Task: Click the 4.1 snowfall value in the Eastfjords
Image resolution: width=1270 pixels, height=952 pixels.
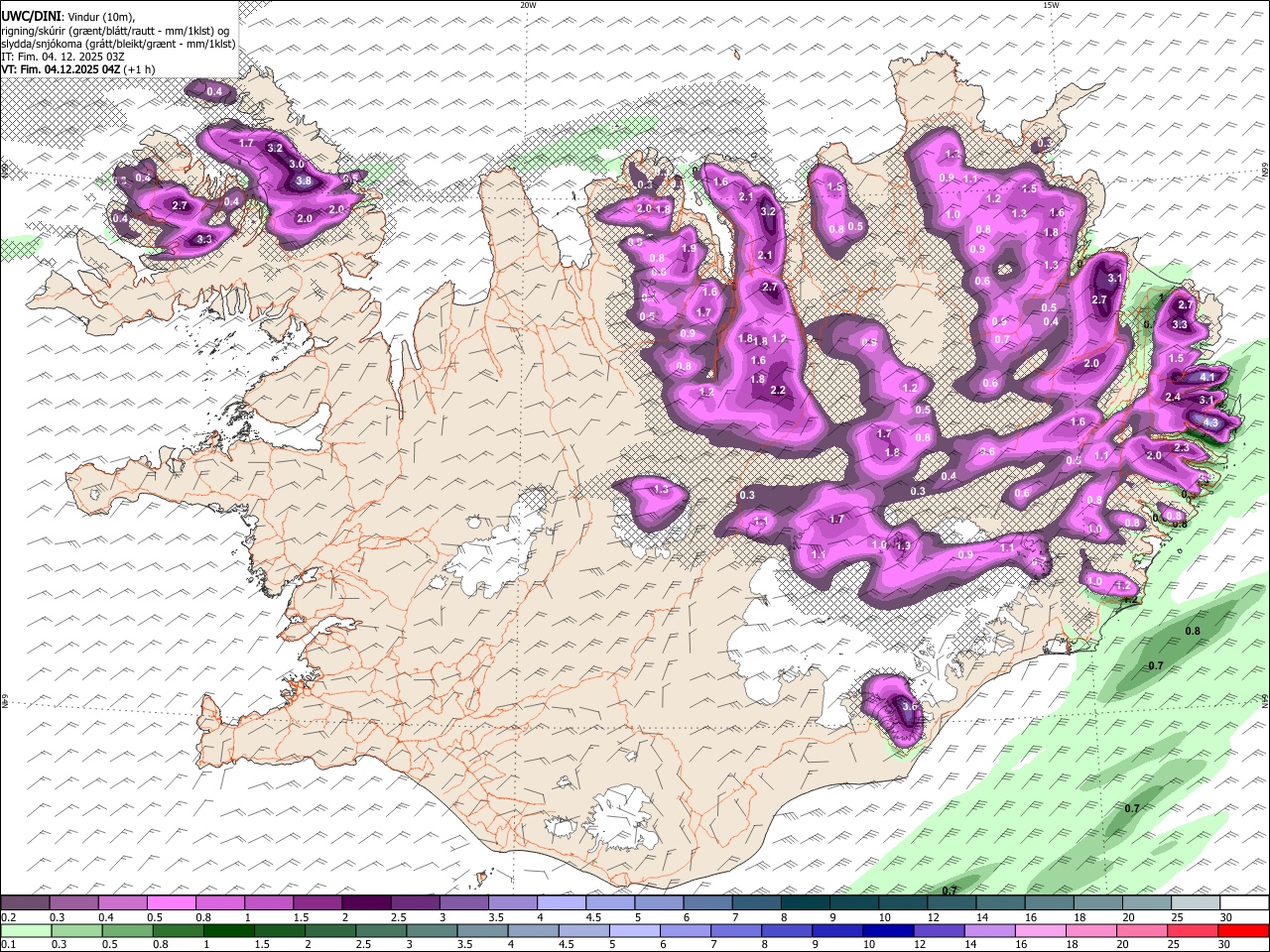Action: click(x=1207, y=377)
